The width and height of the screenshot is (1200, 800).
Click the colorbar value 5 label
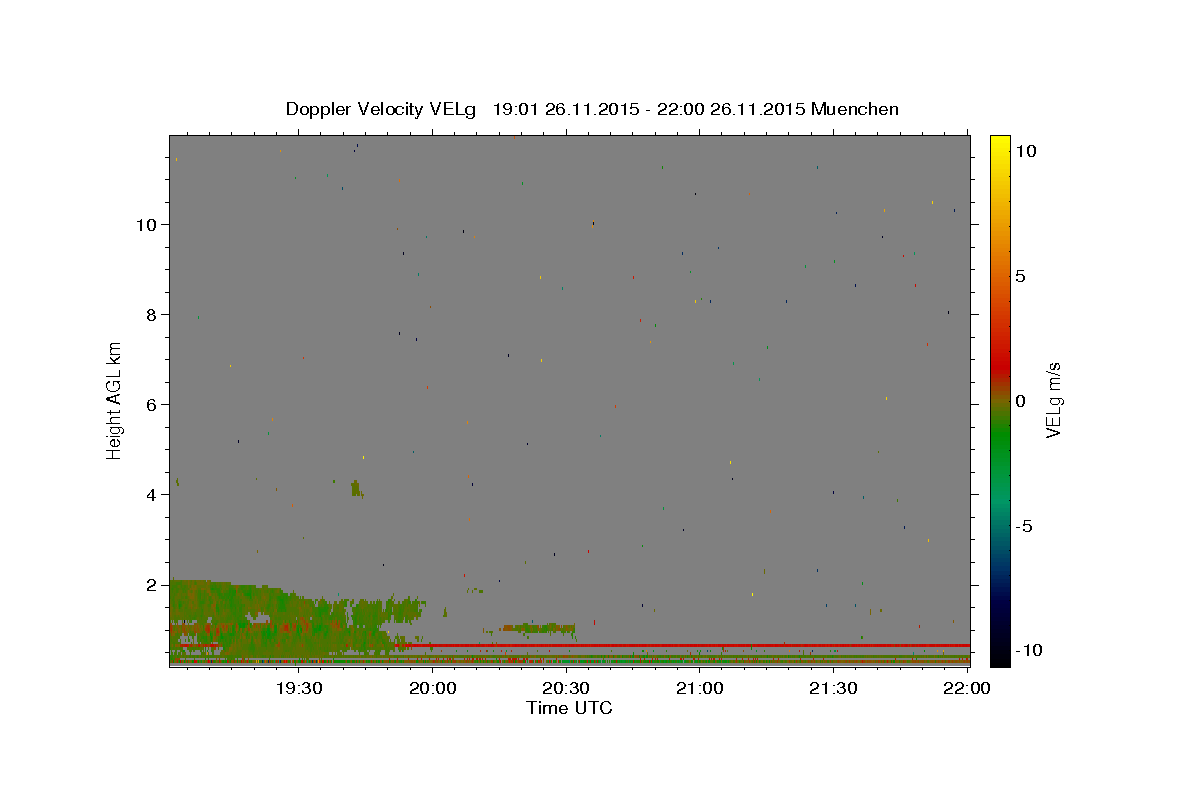click(x=1020, y=276)
